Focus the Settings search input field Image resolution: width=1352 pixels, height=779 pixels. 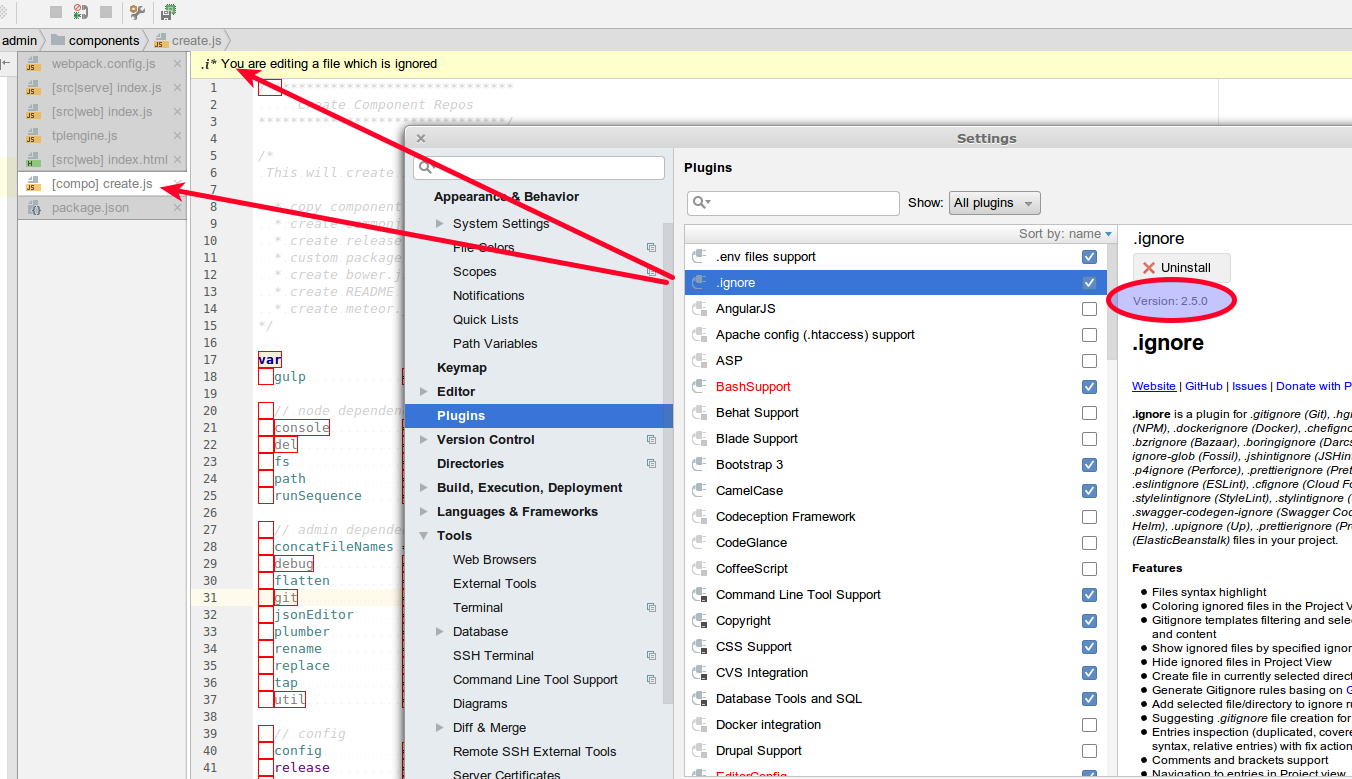pos(539,168)
